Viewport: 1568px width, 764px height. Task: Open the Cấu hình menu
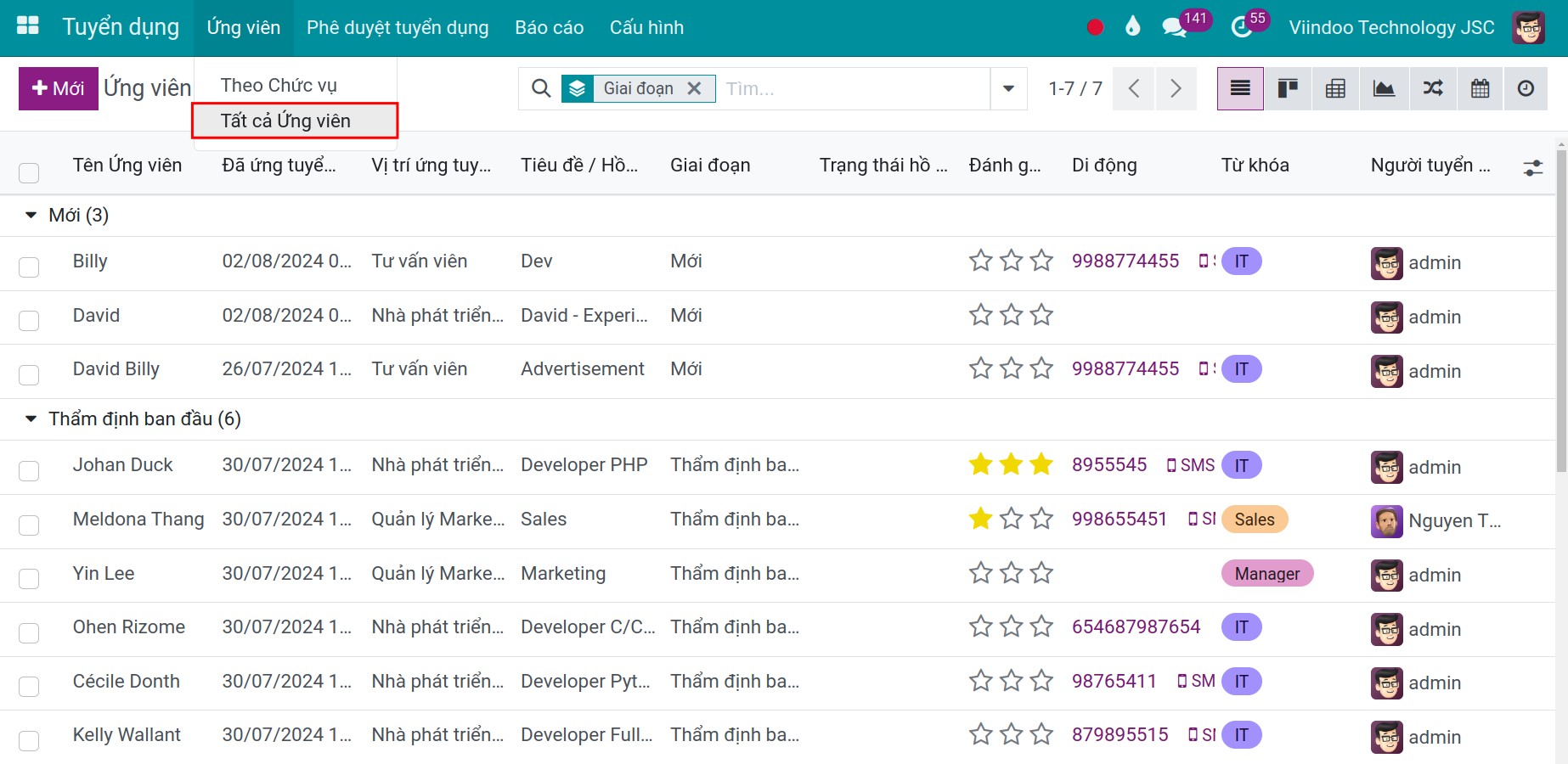646,27
